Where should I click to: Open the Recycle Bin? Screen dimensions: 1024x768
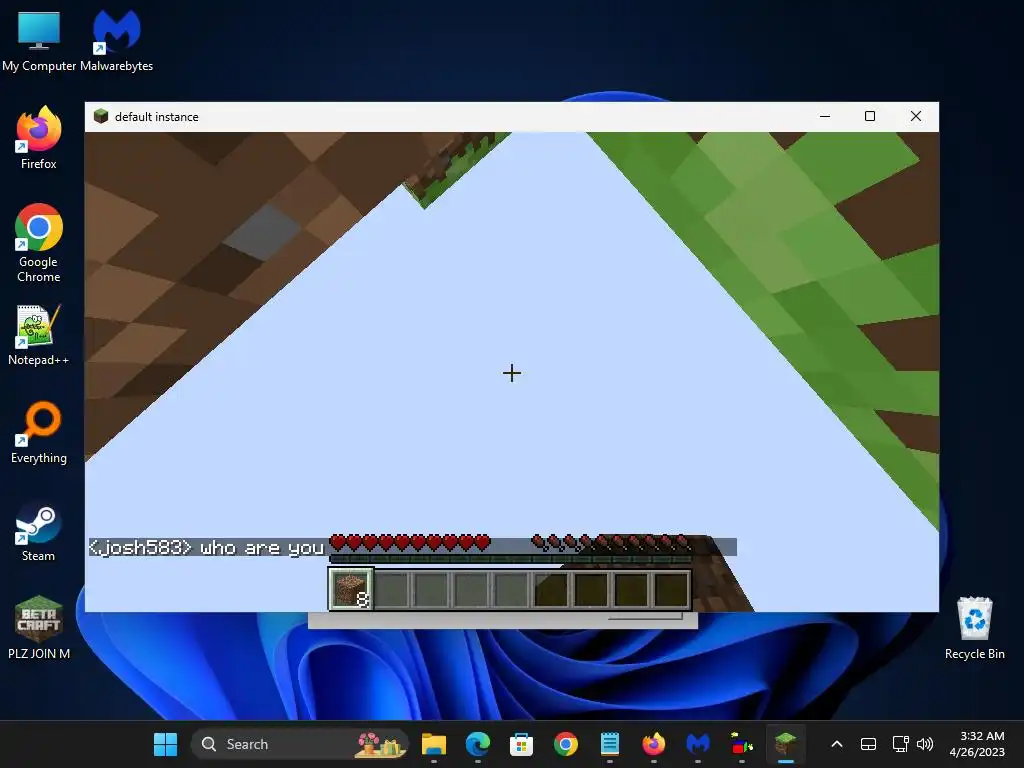[x=974, y=628]
